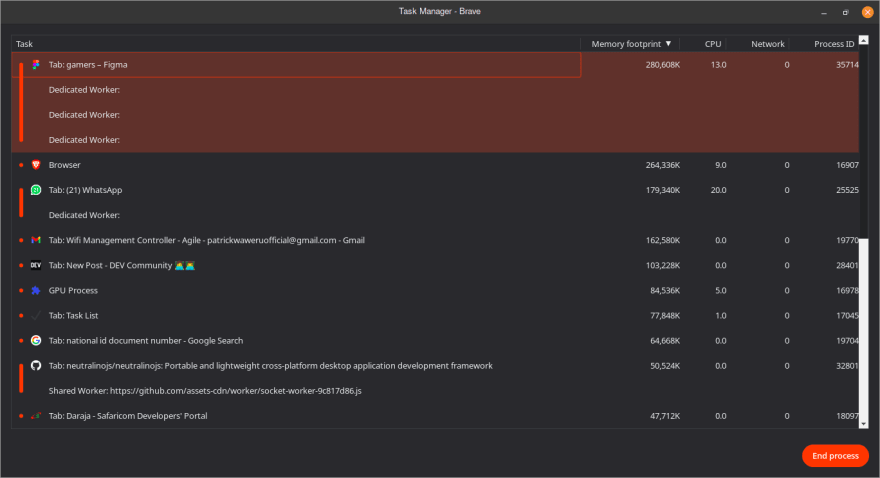Click the DEV Community tab icon
880x478 pixels.
click(36, 265)
